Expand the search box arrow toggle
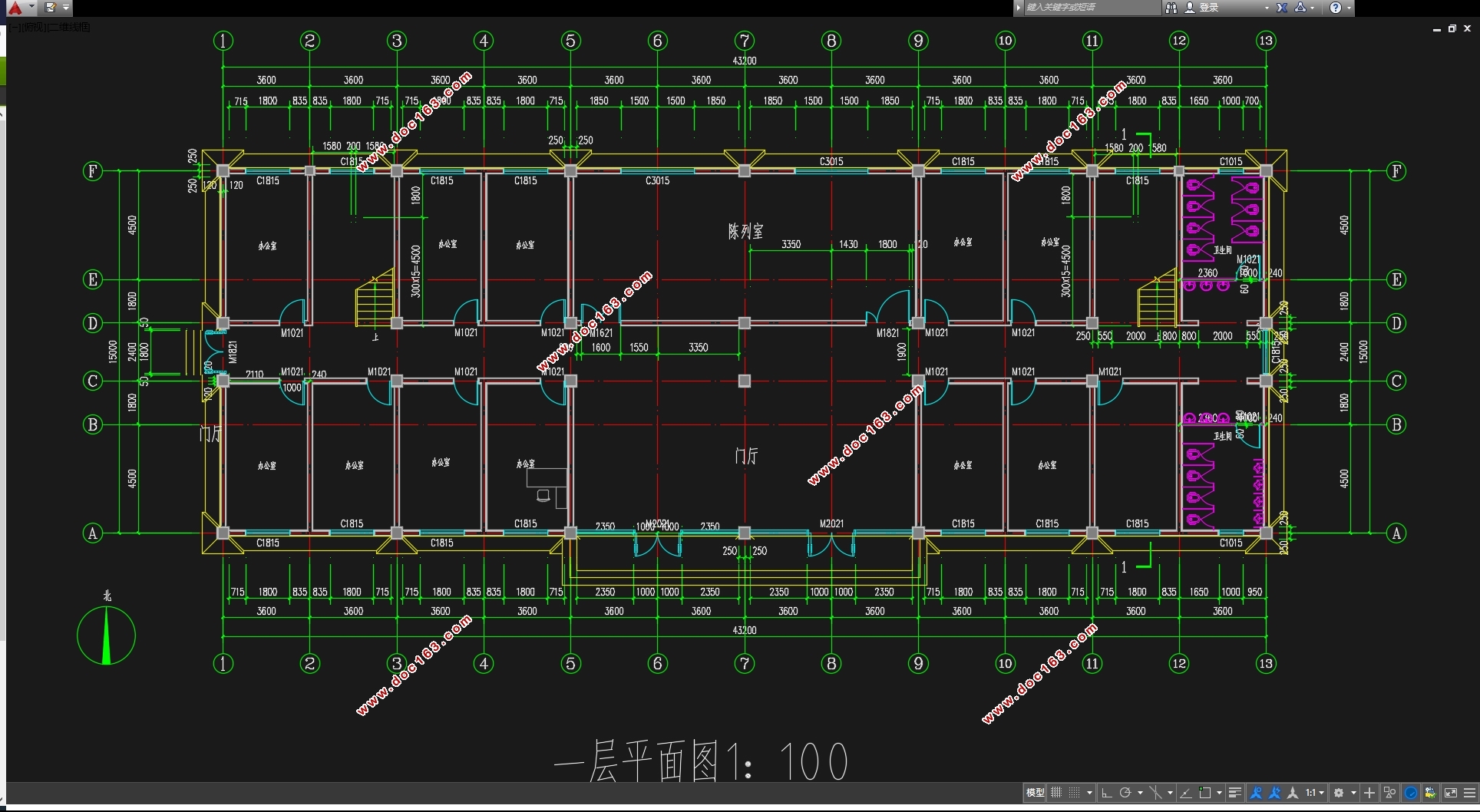 pyautogui.click(x=1019, y=8)
